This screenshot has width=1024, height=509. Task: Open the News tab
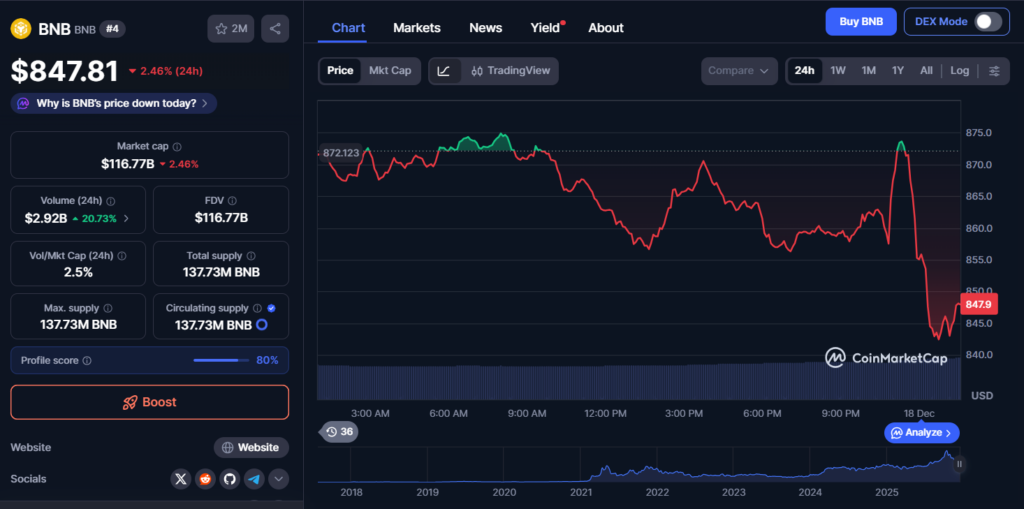pos(486,28)
